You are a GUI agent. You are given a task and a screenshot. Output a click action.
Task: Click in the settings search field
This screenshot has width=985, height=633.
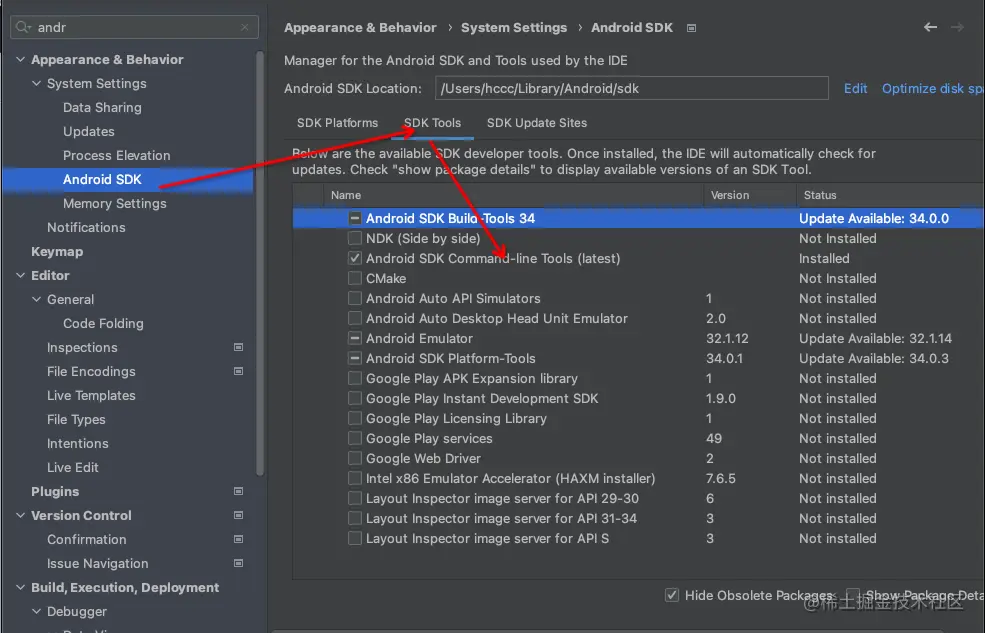point(134,27)
